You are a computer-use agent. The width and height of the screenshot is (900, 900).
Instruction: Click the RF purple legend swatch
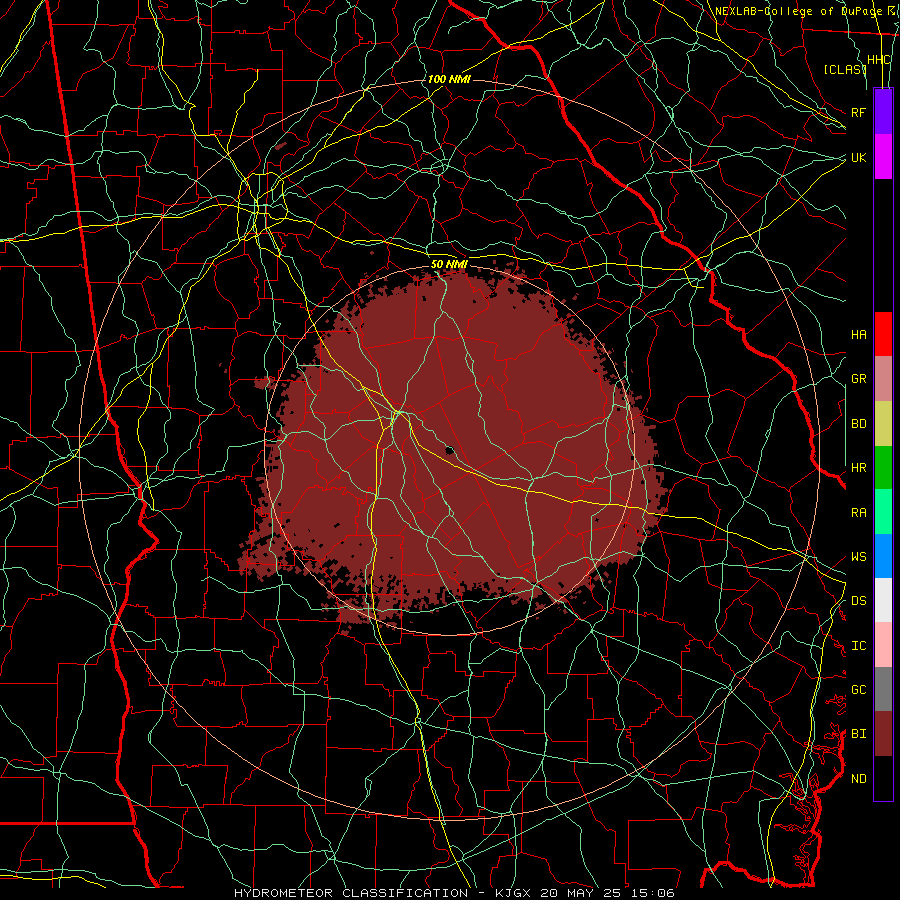(x=883, y=112)
